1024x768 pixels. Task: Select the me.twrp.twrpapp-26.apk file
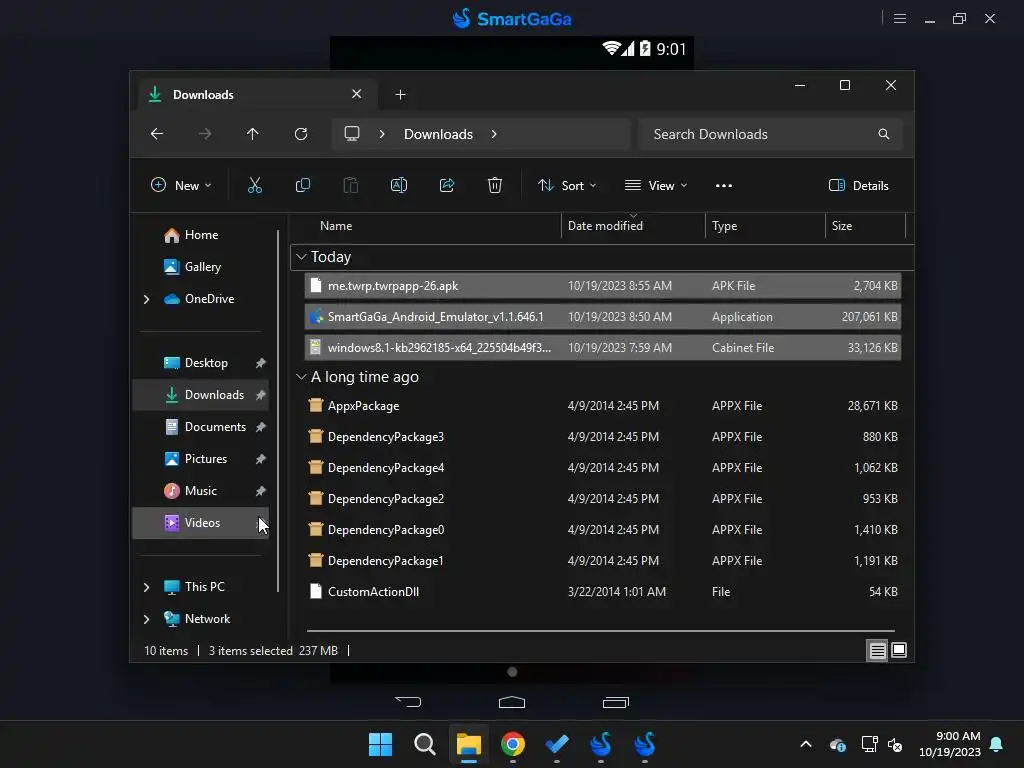tap(602, 286)
